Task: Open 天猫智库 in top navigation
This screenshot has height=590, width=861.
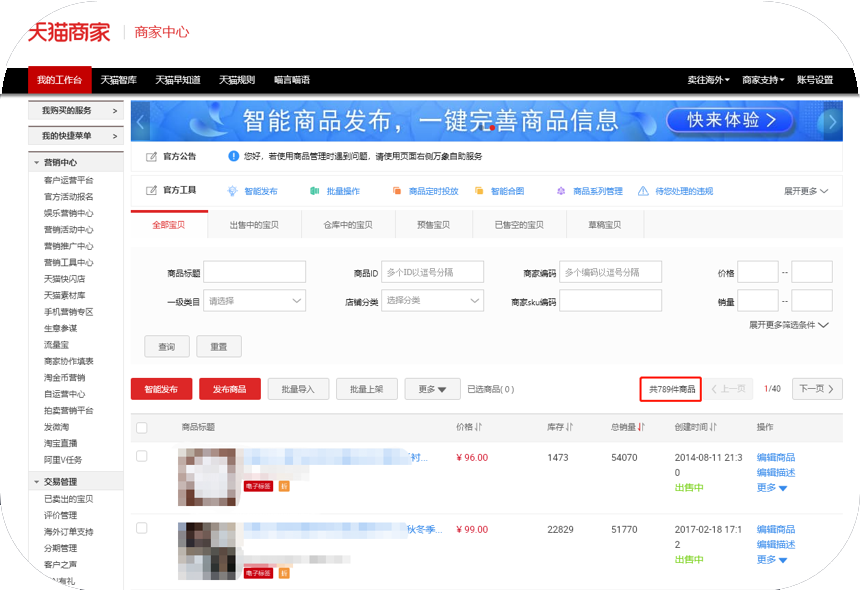Action: click(x=119, y=80)
